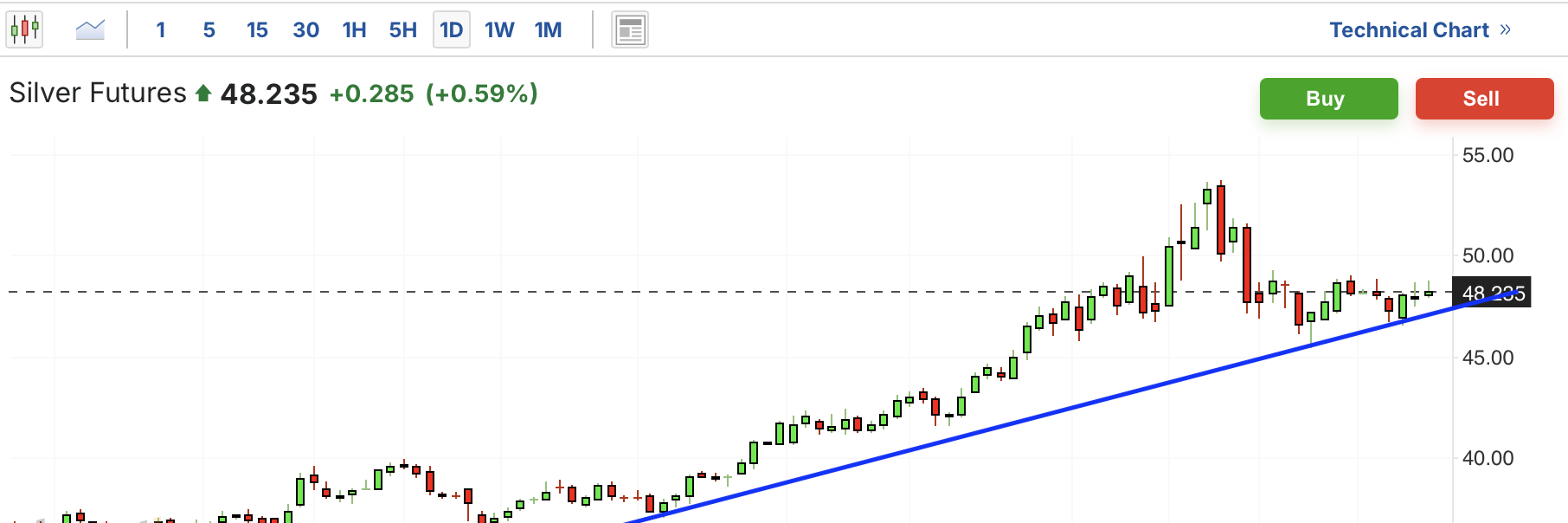Switch to the 1W weekly timeframe

[499, 30]
